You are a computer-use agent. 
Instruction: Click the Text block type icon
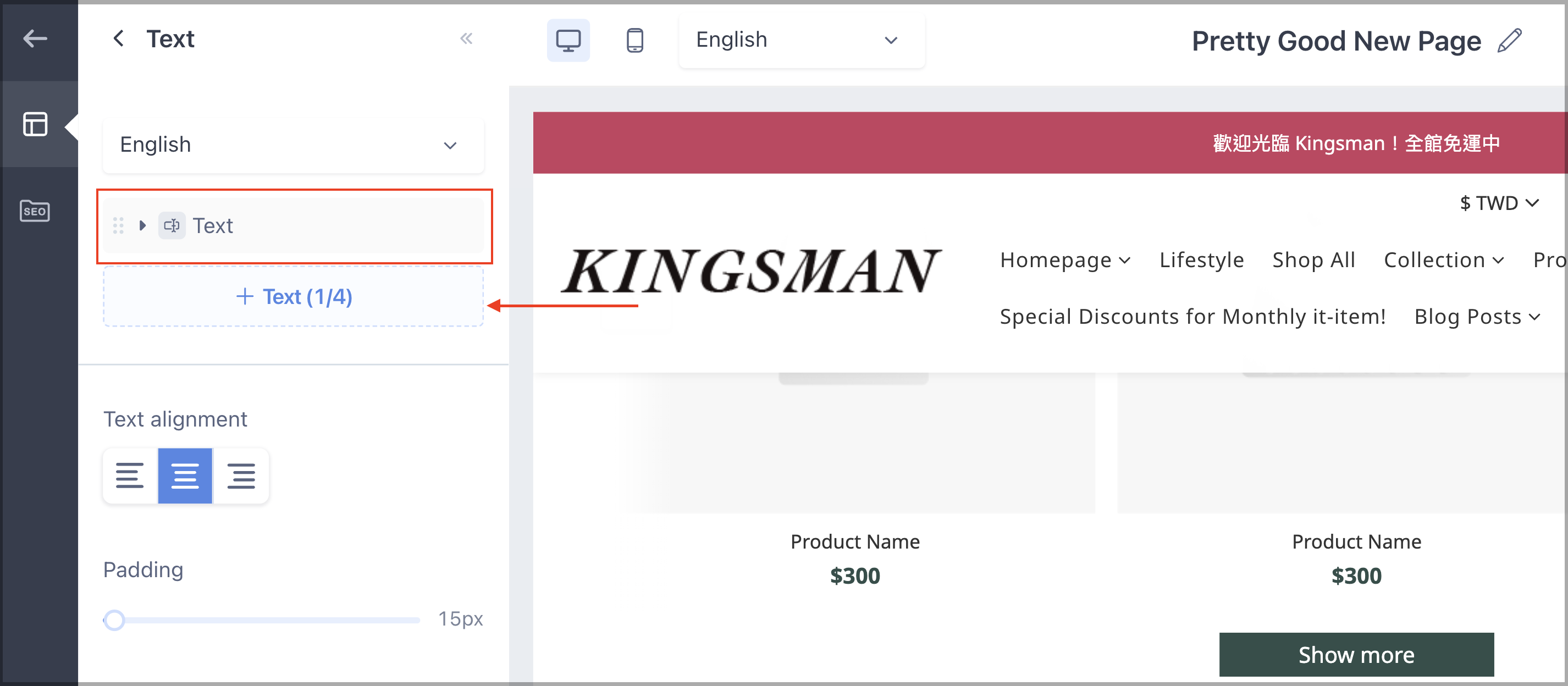click(172, 226)
